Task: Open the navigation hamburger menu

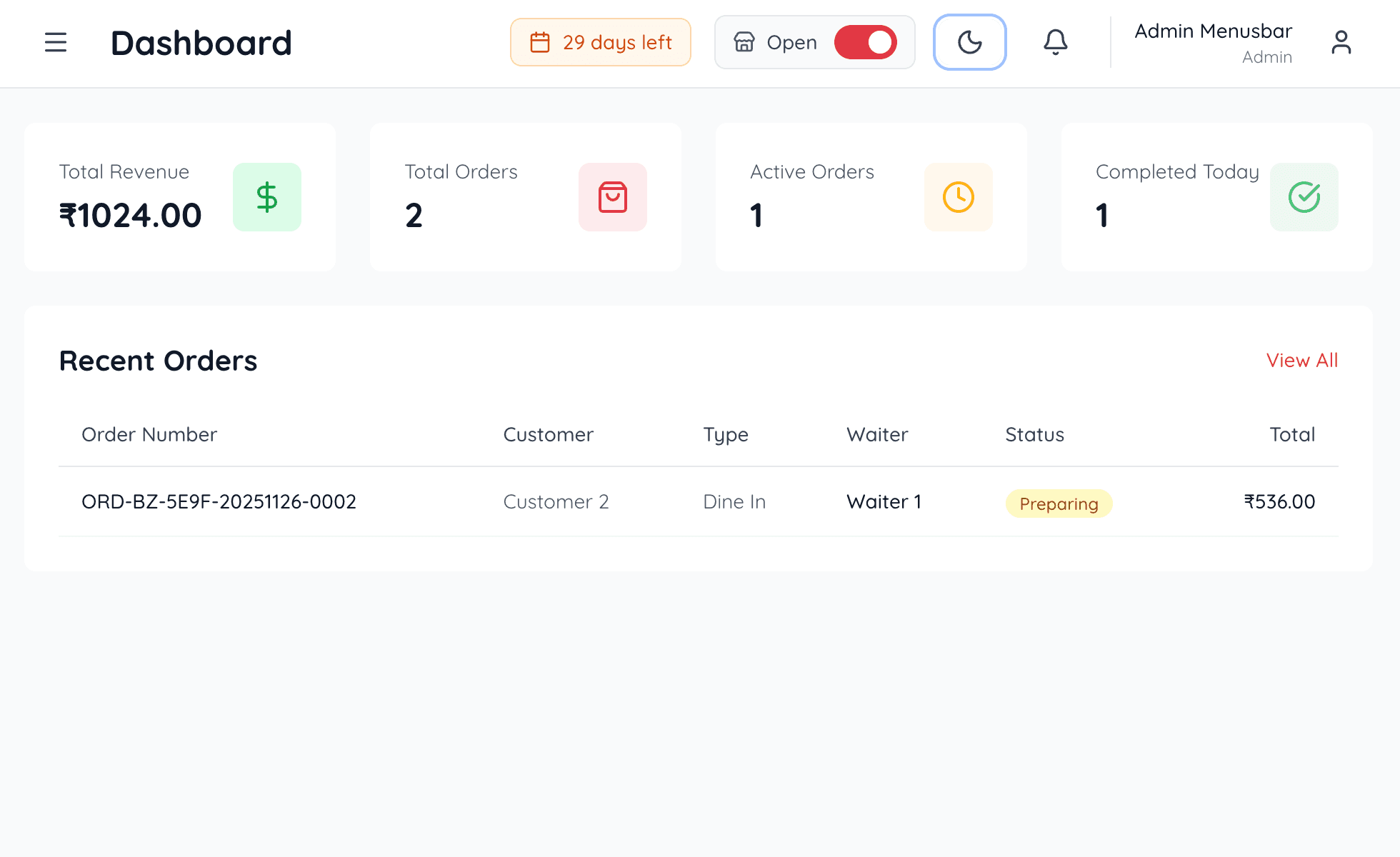Action: (56, 42)
